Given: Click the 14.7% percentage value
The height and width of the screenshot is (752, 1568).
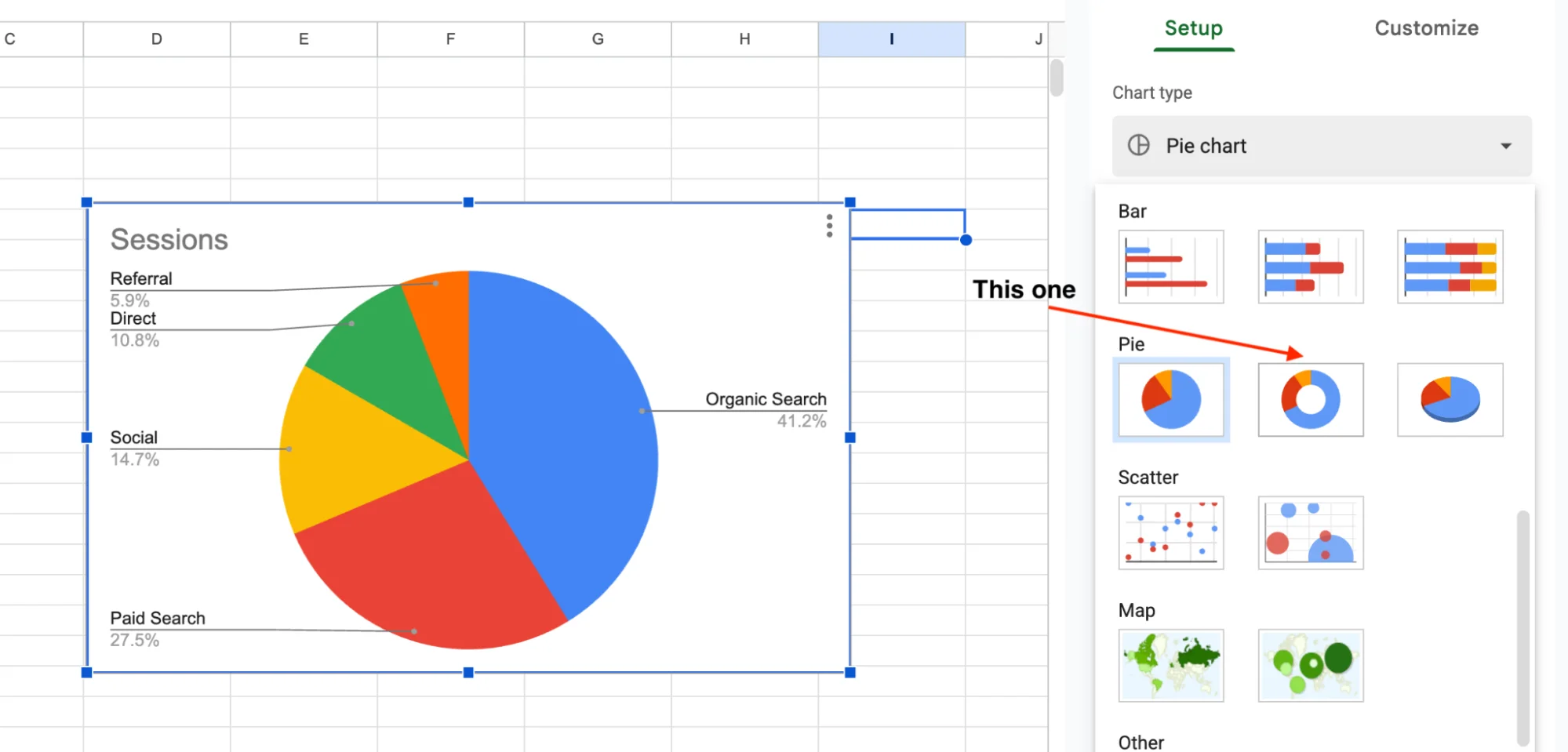Looking at the screenshot, I should (x=134, y=460).
